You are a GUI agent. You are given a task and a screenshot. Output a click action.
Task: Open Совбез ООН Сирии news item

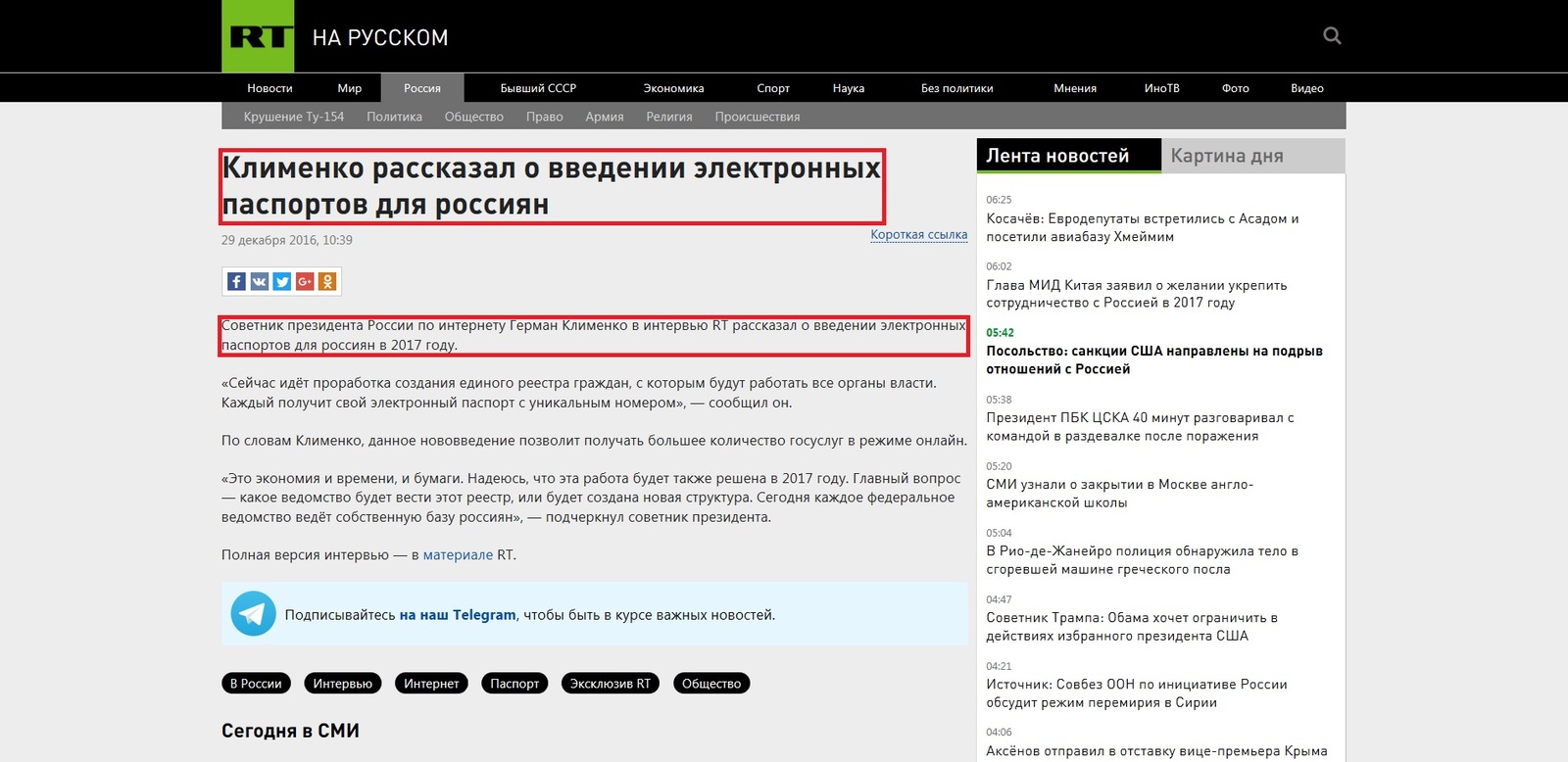pos(1137,692)
